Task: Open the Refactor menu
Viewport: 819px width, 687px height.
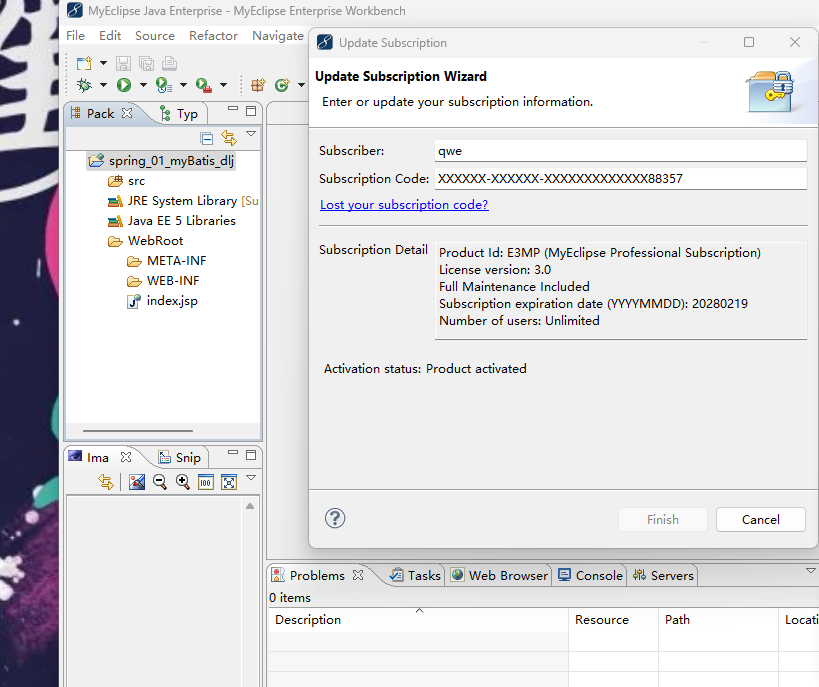Action: pyautogui.click(x=213, y=36)
